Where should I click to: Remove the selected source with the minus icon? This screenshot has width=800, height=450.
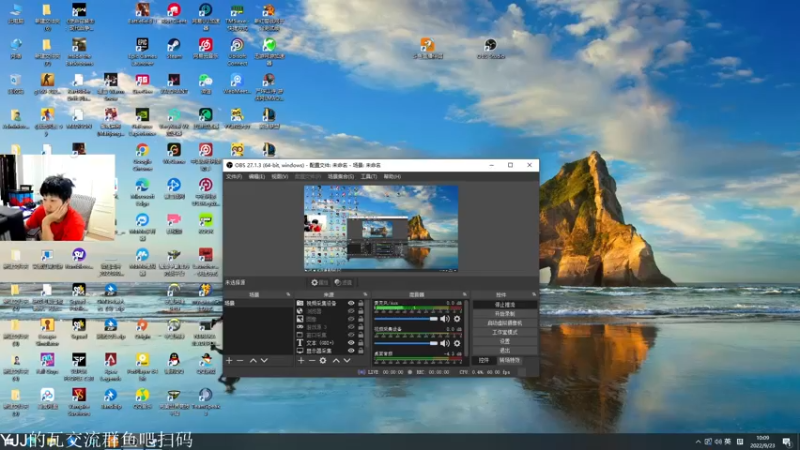click(312, 361)
